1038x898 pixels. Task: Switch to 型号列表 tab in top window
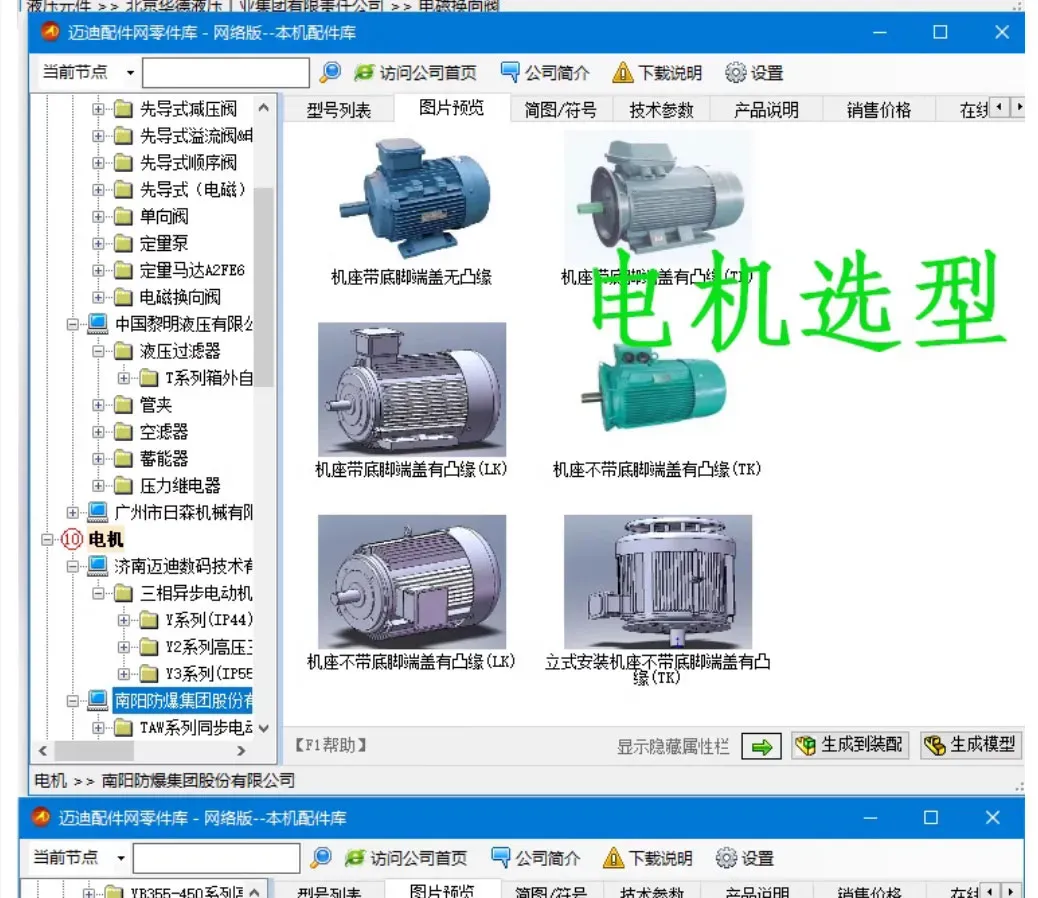(339, 110)
